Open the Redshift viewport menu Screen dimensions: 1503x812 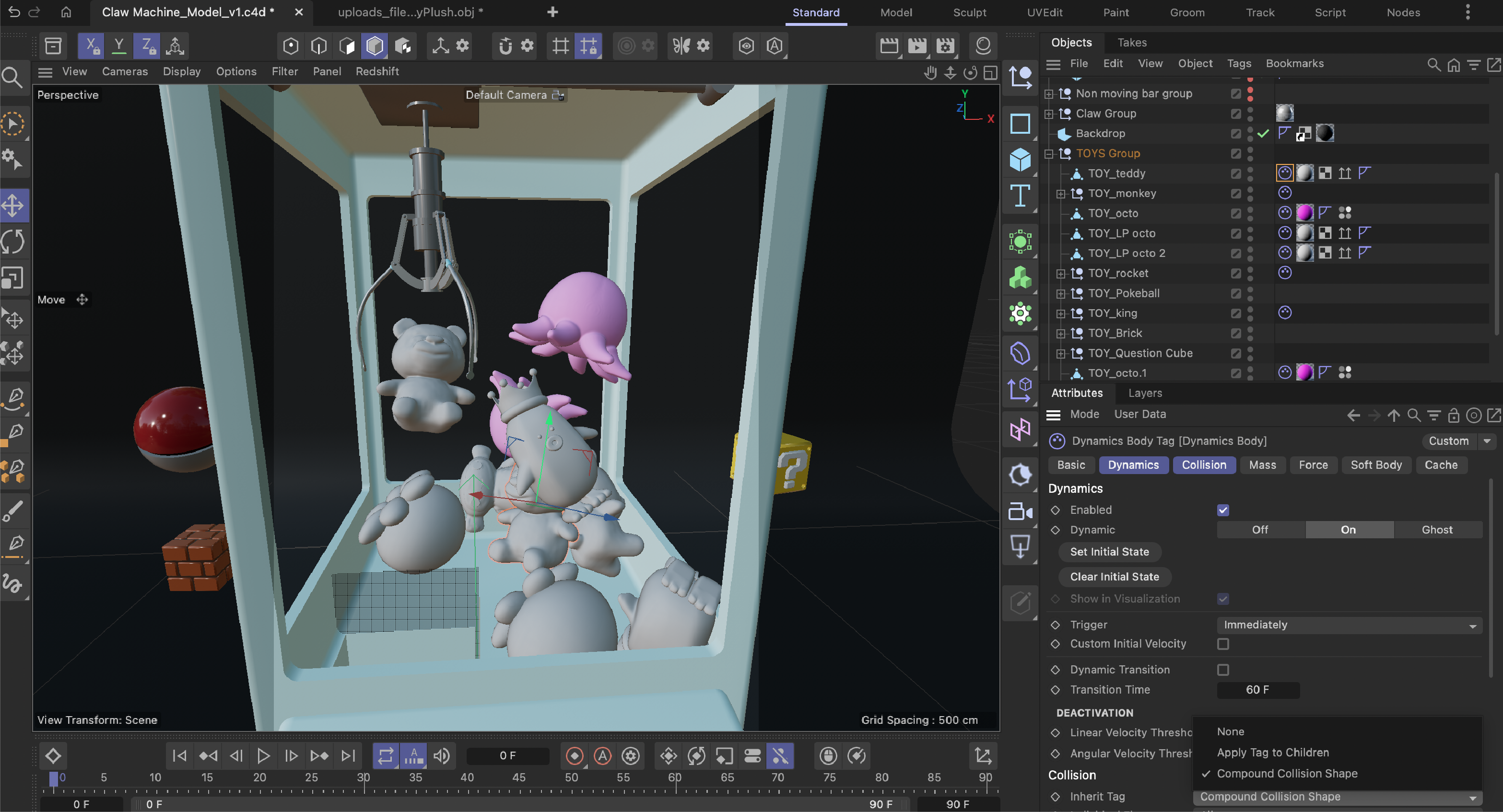[377, 71]
